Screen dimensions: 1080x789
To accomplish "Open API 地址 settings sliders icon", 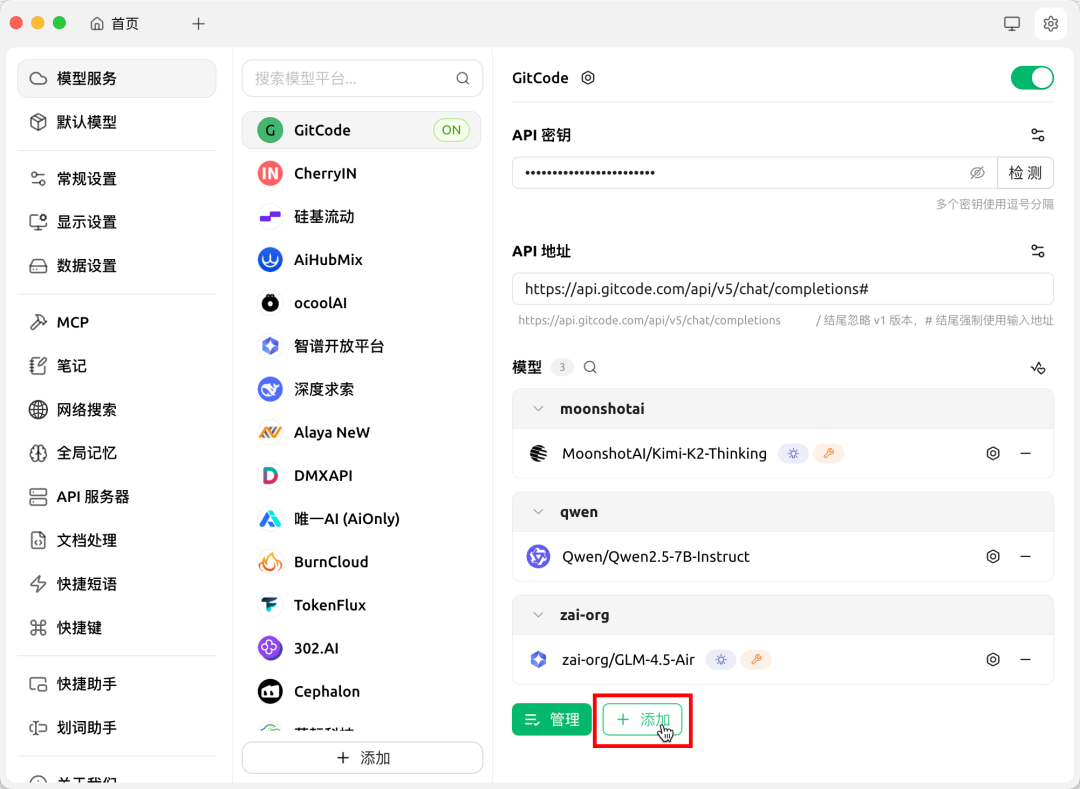I will click(x=1038, y=251).
